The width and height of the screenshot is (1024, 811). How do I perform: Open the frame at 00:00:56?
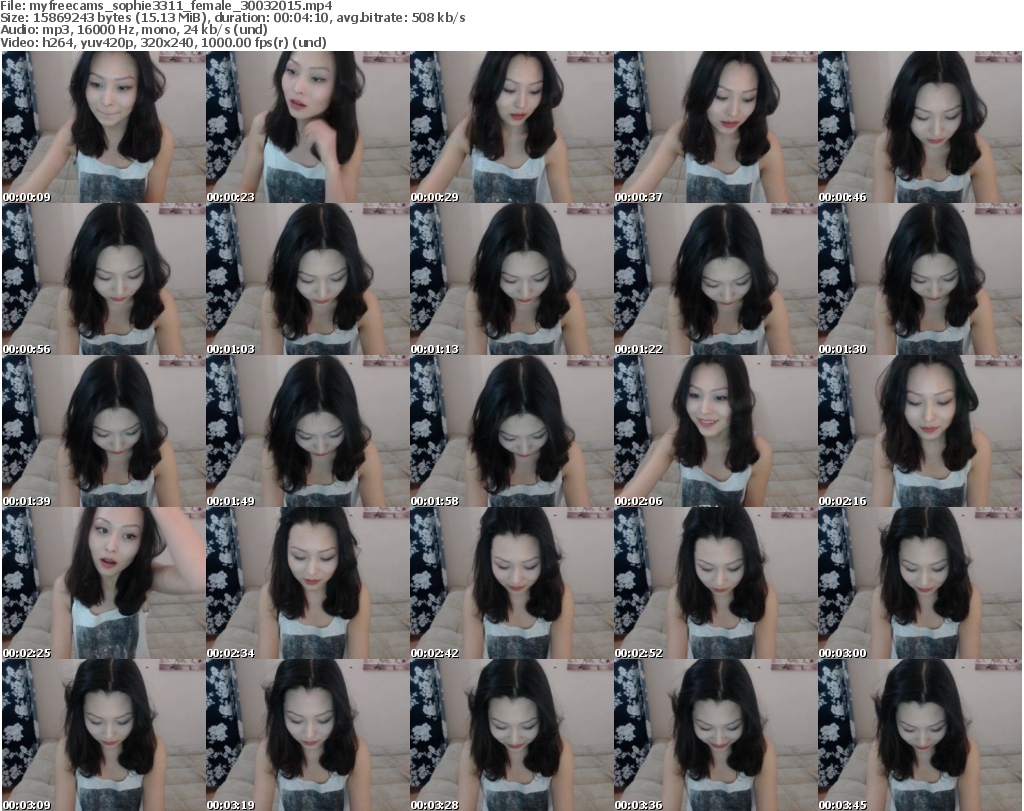click(x=104, y=279)
